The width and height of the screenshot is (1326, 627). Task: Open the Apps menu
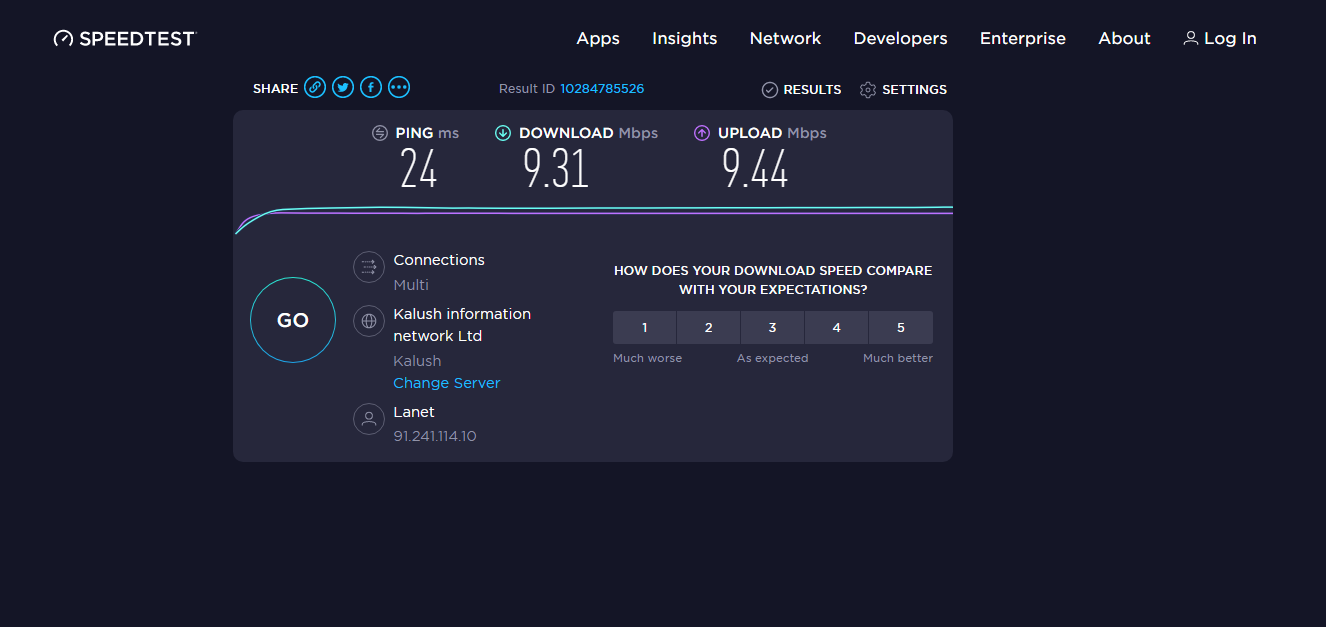tap(598, 38)
